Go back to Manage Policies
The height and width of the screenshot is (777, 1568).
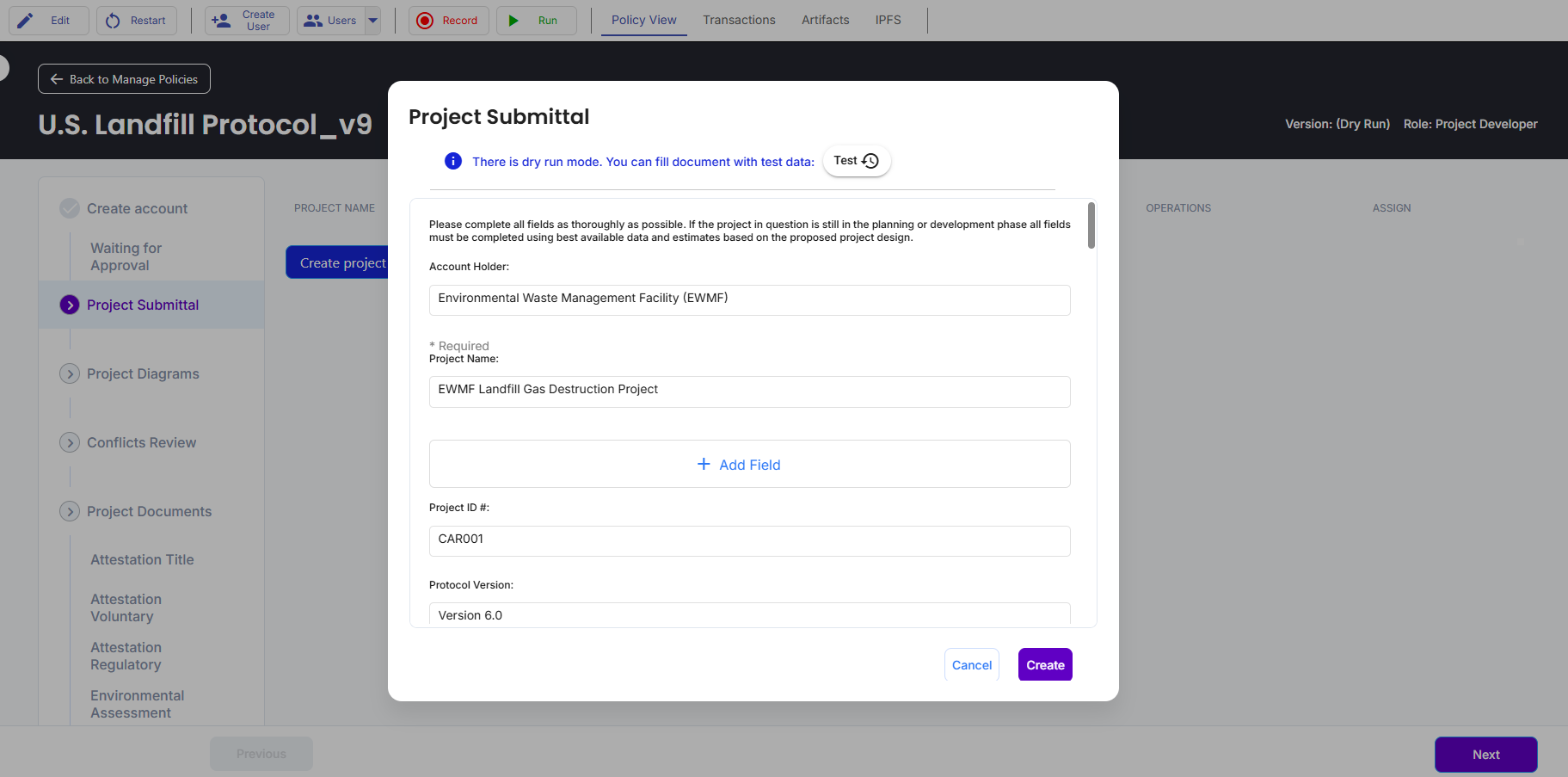pos(125,79)
